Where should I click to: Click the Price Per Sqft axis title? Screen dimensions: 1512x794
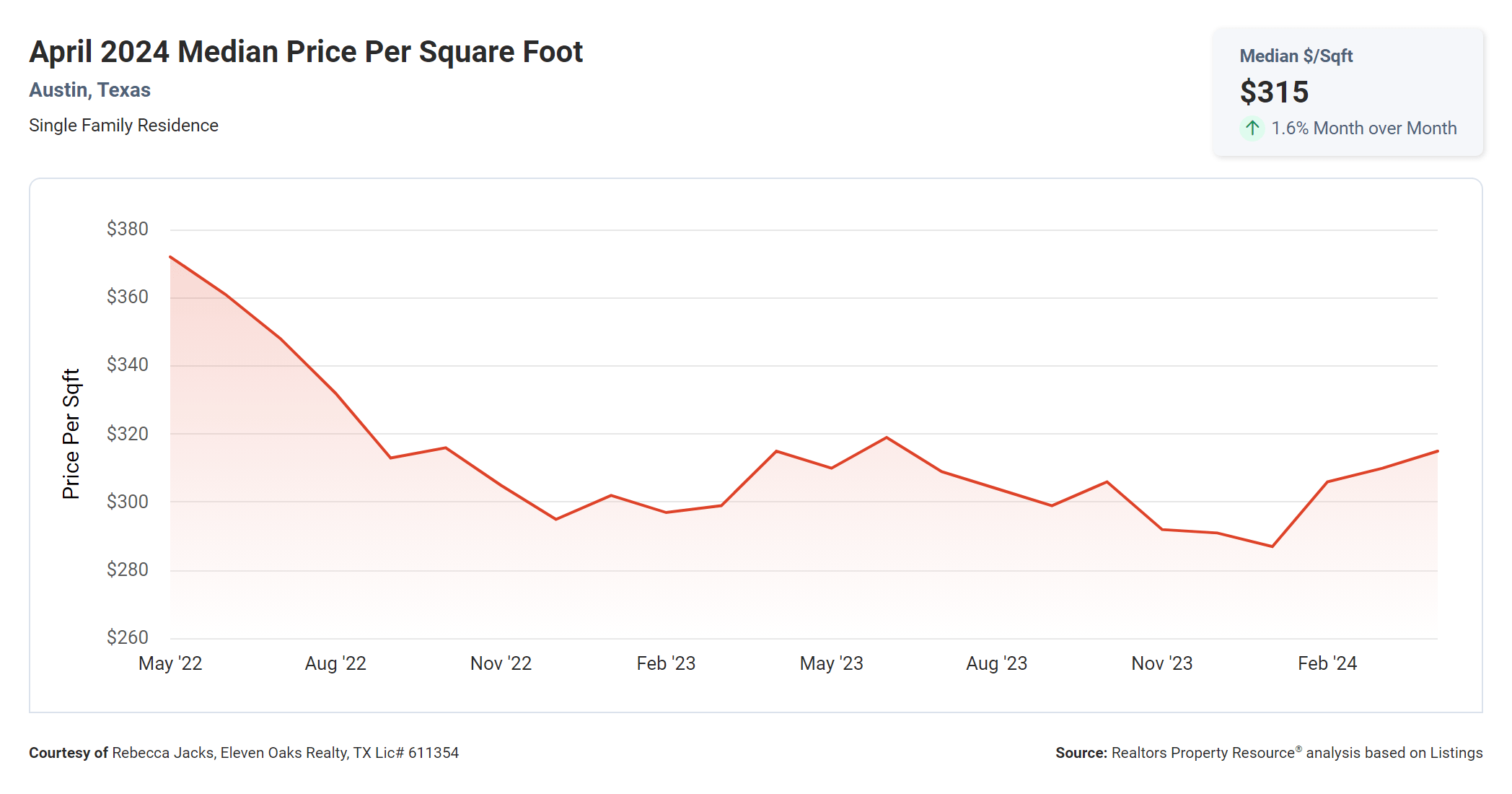71,434
